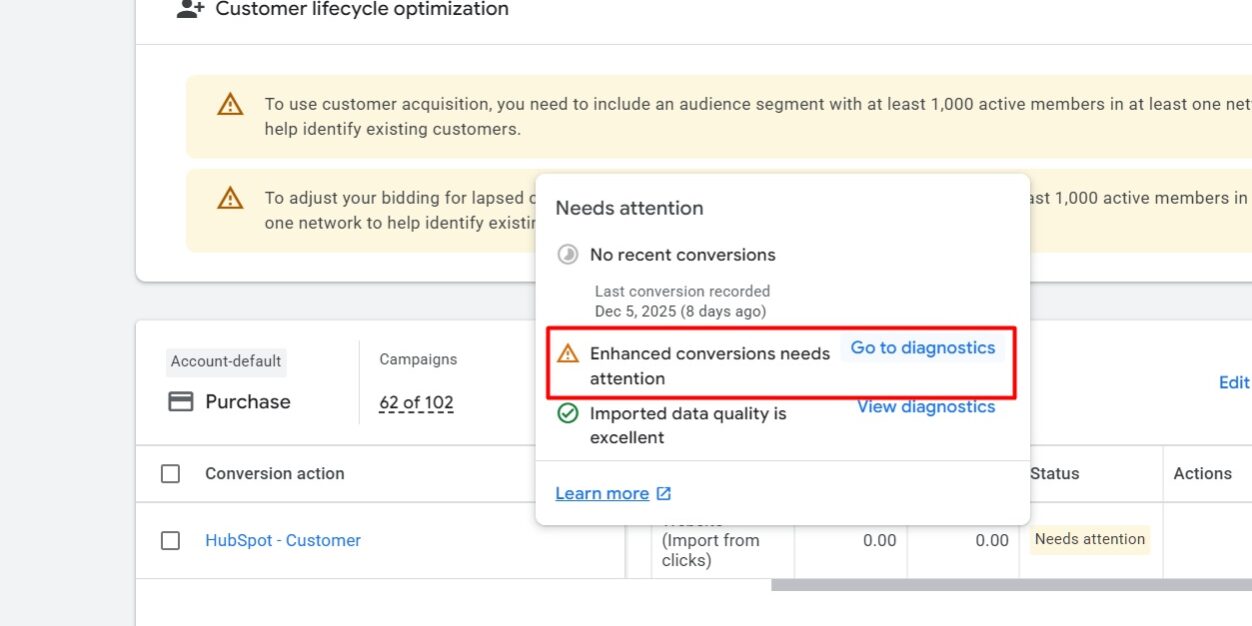Viewport: 1252px width, 626px height.
Task: Follow the Learn more link
Action: click(602, 494)
